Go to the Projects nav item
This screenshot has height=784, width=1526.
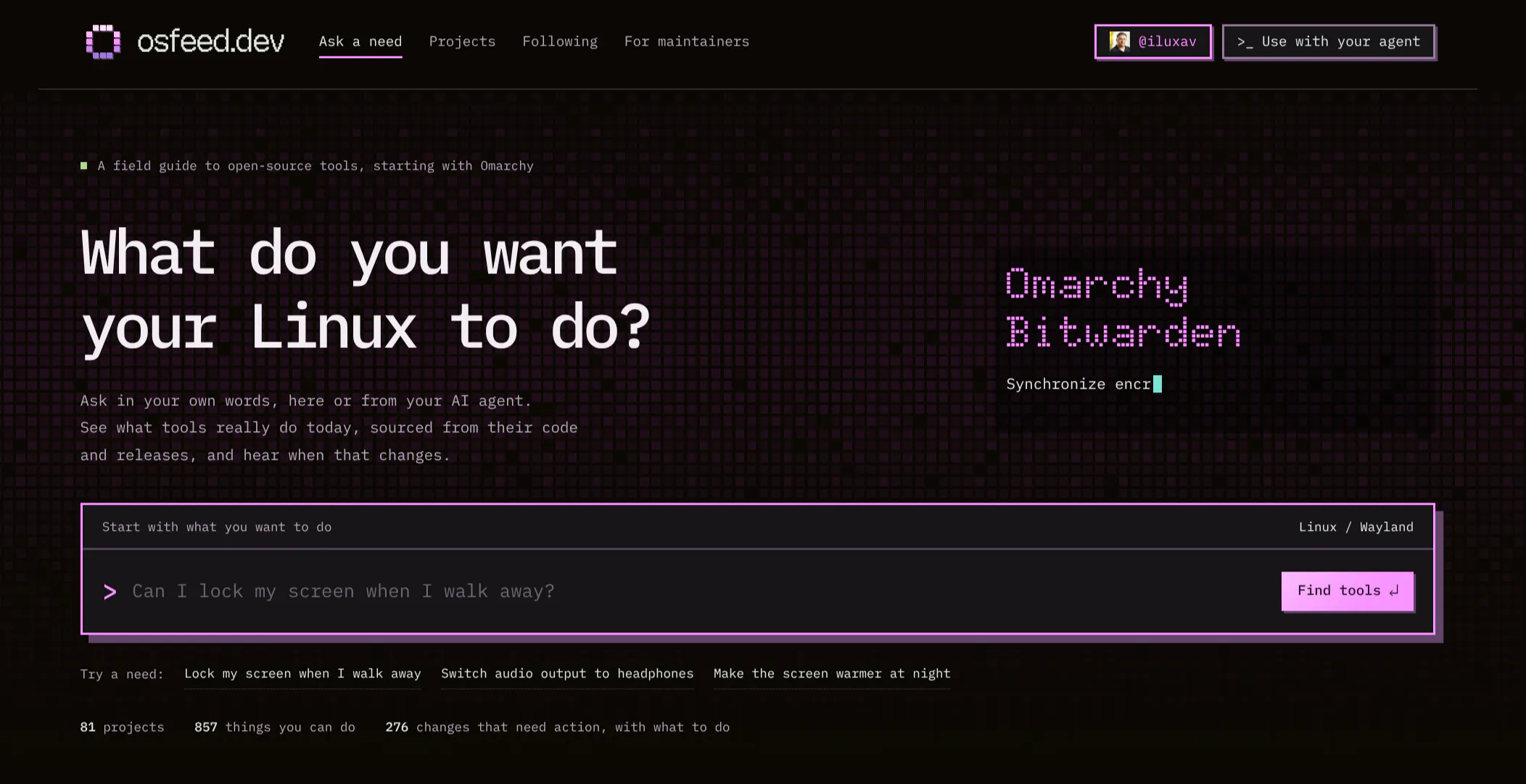[462, 41]
